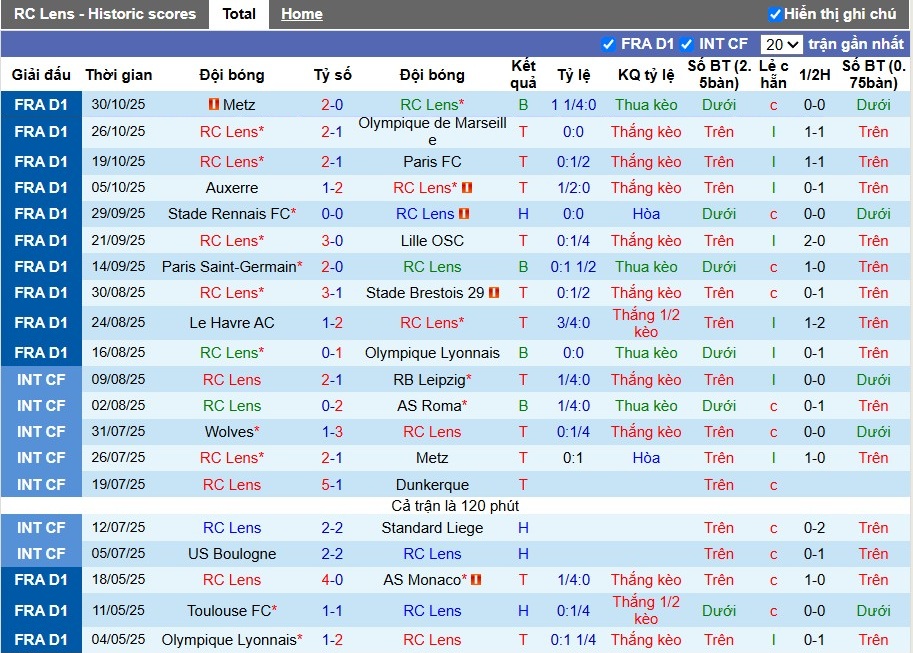Click the red card icon next to RC Lens on 29/09
This screenshot has width=913, height=653.
click(462, 213)
